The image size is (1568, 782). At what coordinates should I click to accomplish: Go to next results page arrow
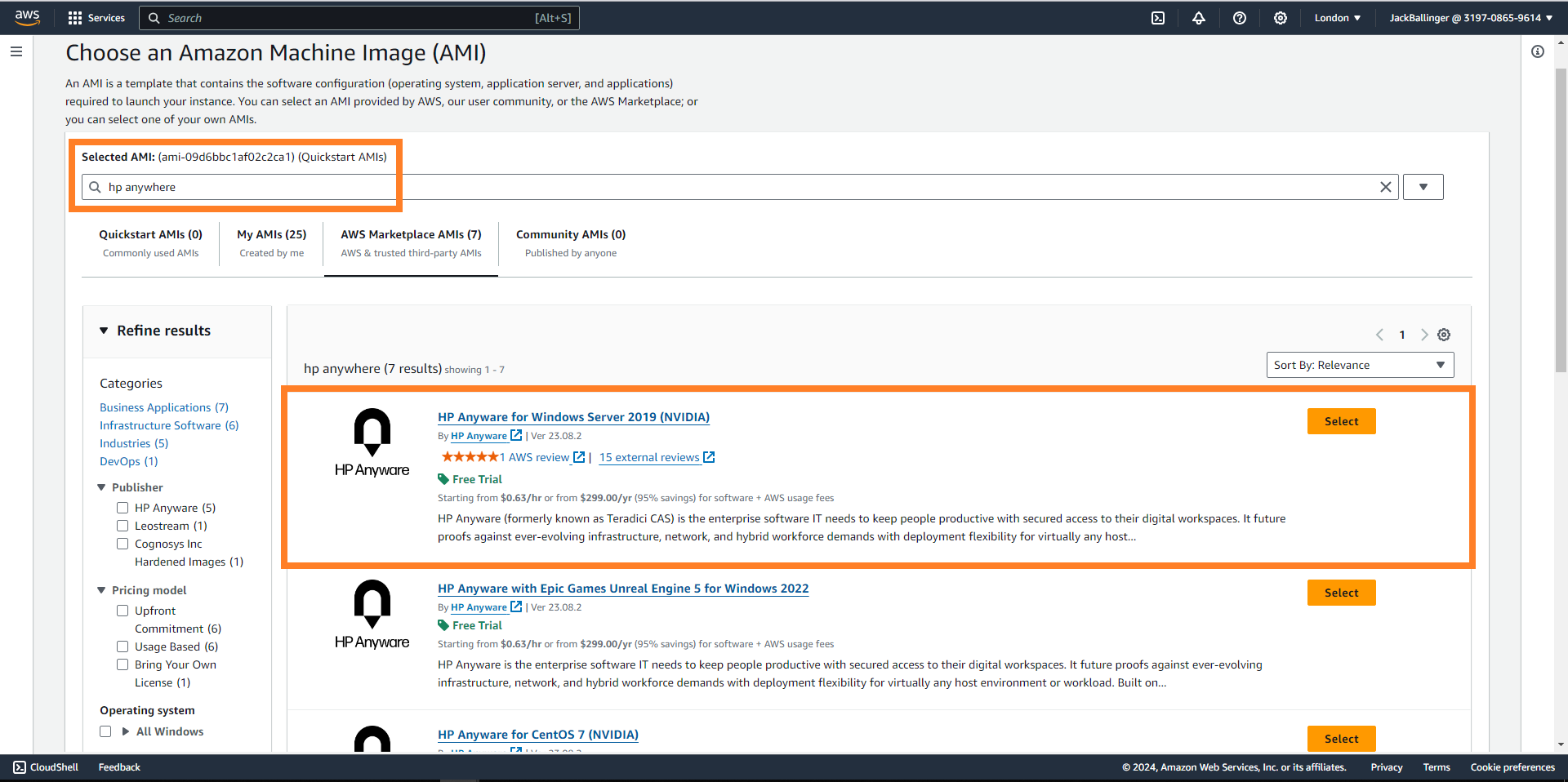pos(1424,335)
